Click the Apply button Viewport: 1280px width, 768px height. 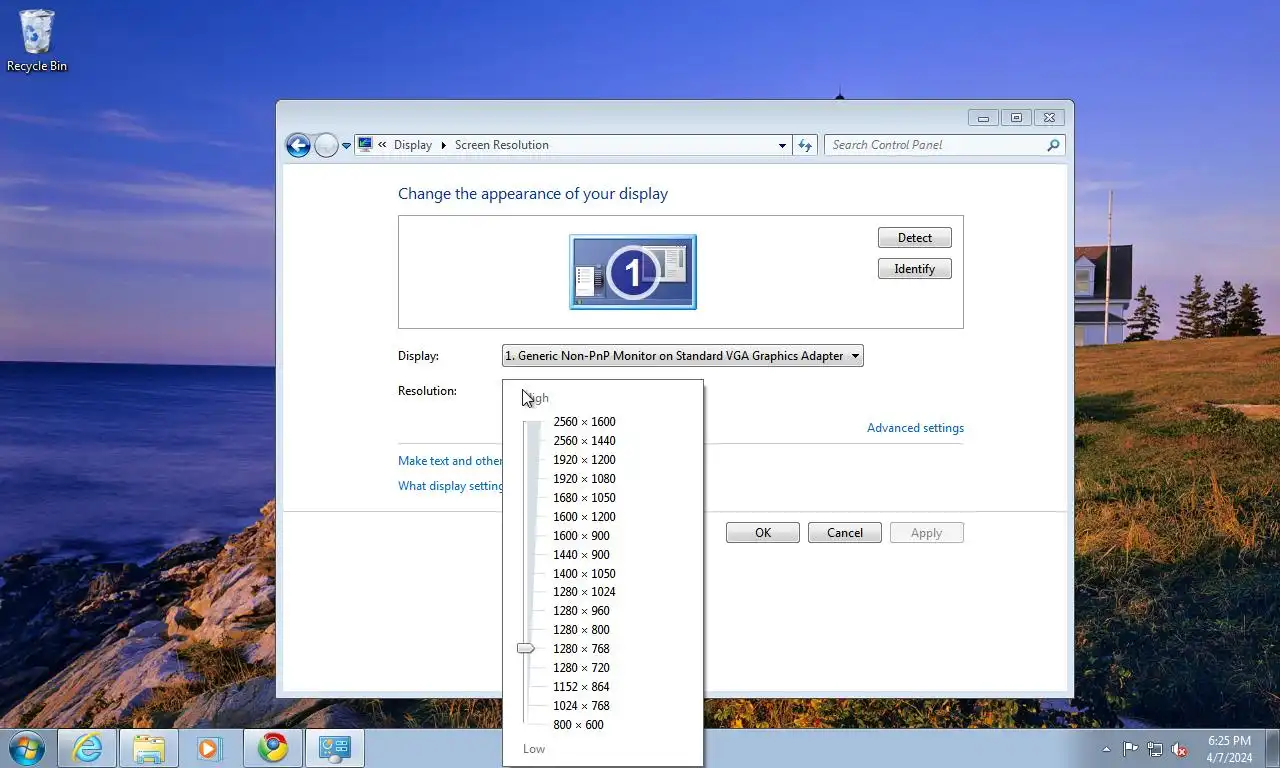coord(927,533)
